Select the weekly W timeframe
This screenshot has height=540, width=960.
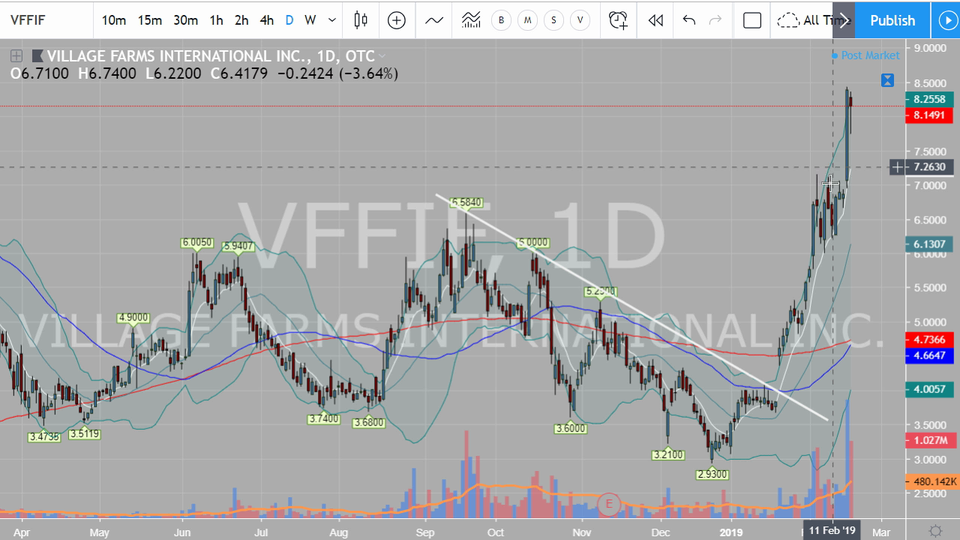coord(310,20)
